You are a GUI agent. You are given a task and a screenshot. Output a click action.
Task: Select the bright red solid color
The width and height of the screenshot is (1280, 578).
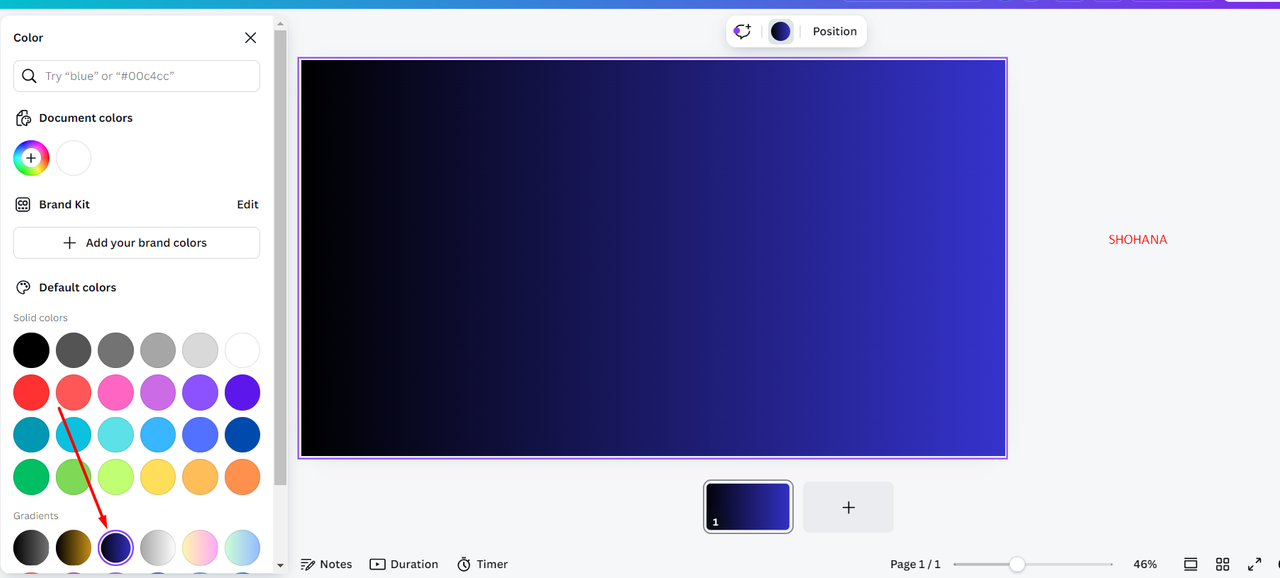point(31,393)
